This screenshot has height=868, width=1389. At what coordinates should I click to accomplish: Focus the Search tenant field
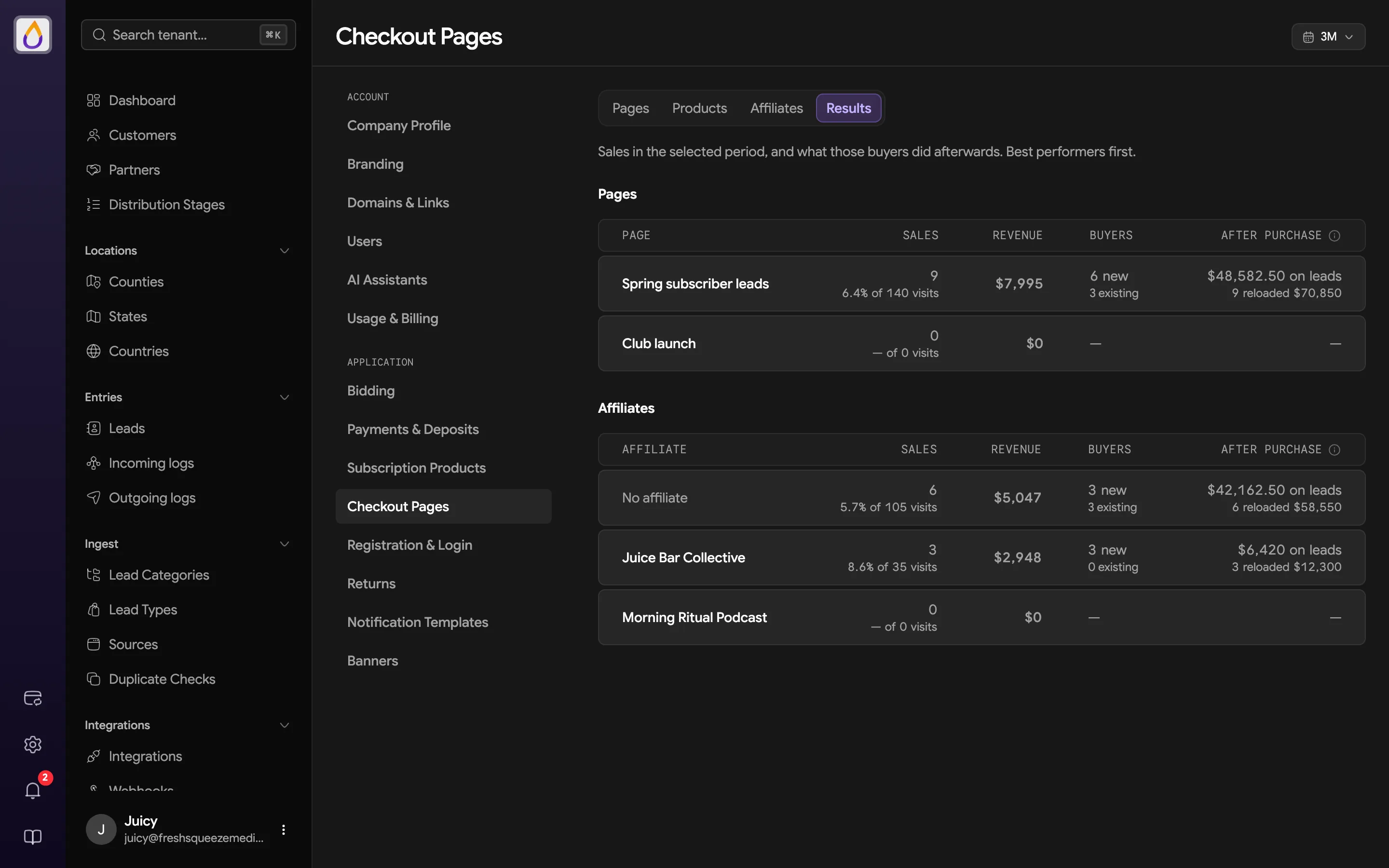[188, 35]
